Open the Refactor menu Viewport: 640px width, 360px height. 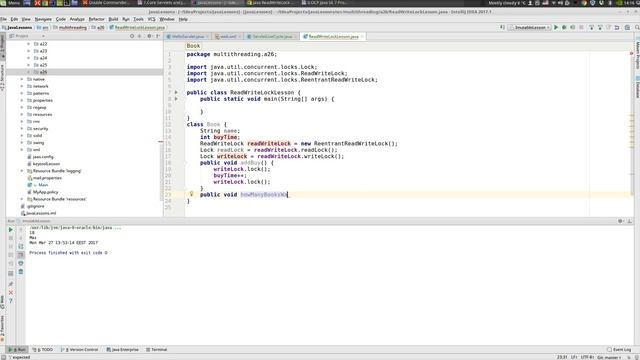97,19
